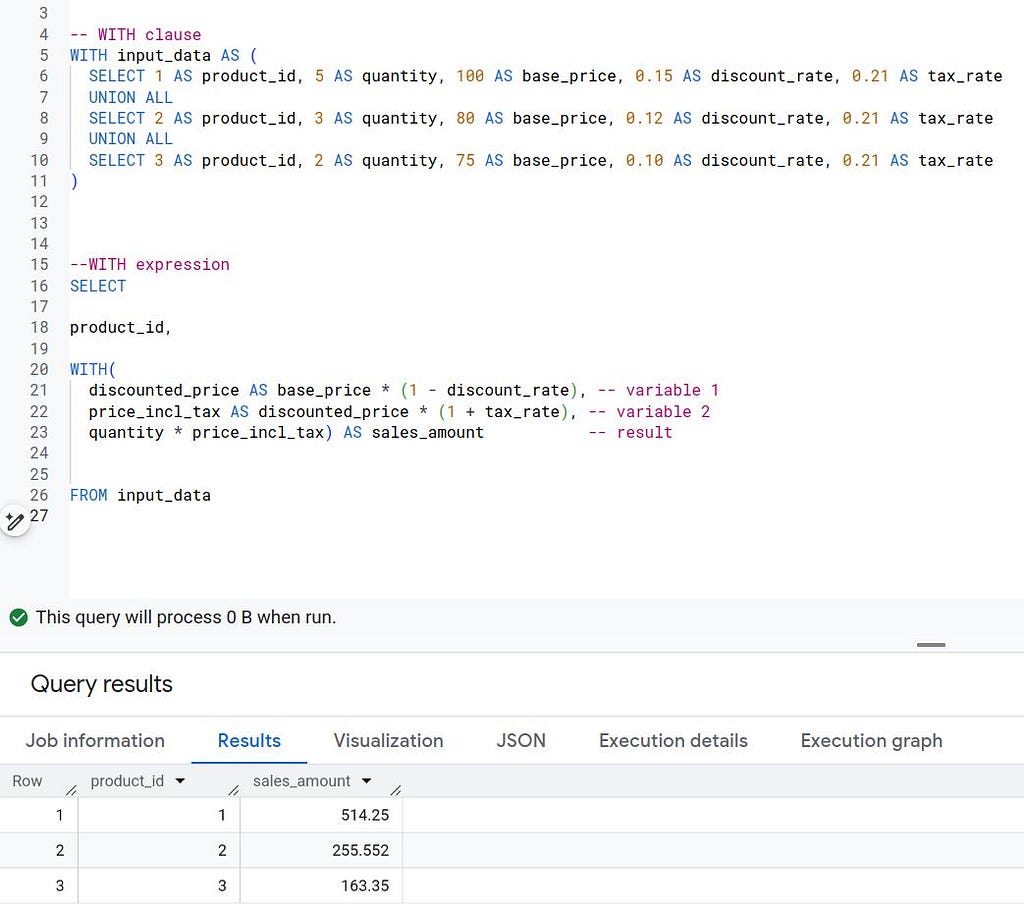Screen dimensions: 1024x906
Task: Open the sales_amount column dropdown arrow
Action: coord(366,781)
